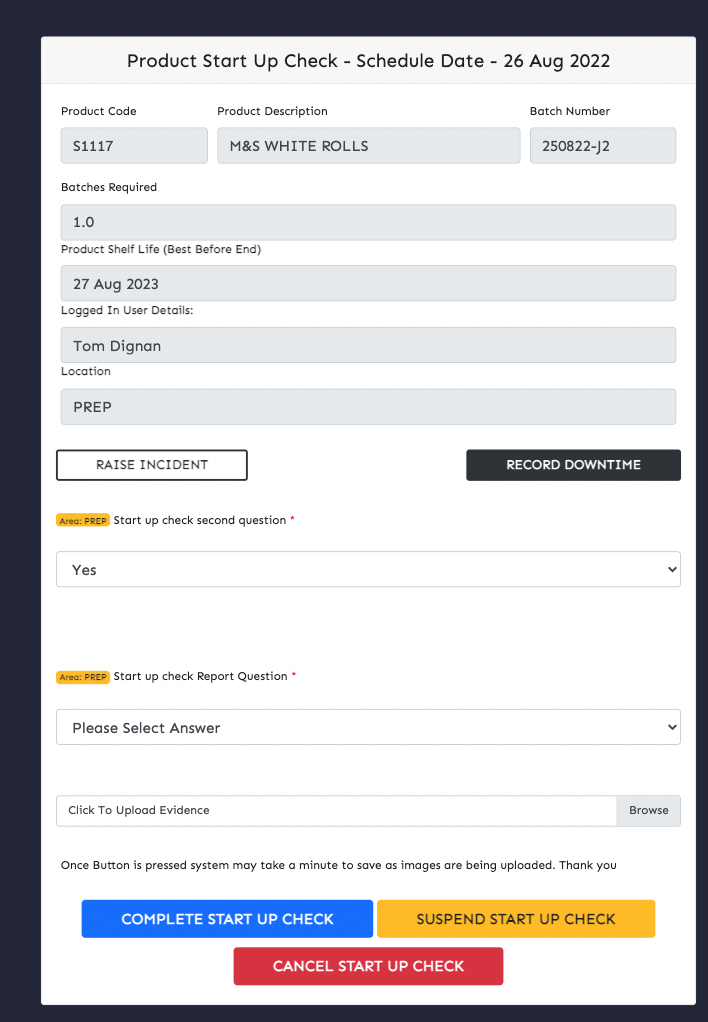Select the Product Shelf Life date field
This screenshot has height=1022, width=708.
tap(368, 284)
